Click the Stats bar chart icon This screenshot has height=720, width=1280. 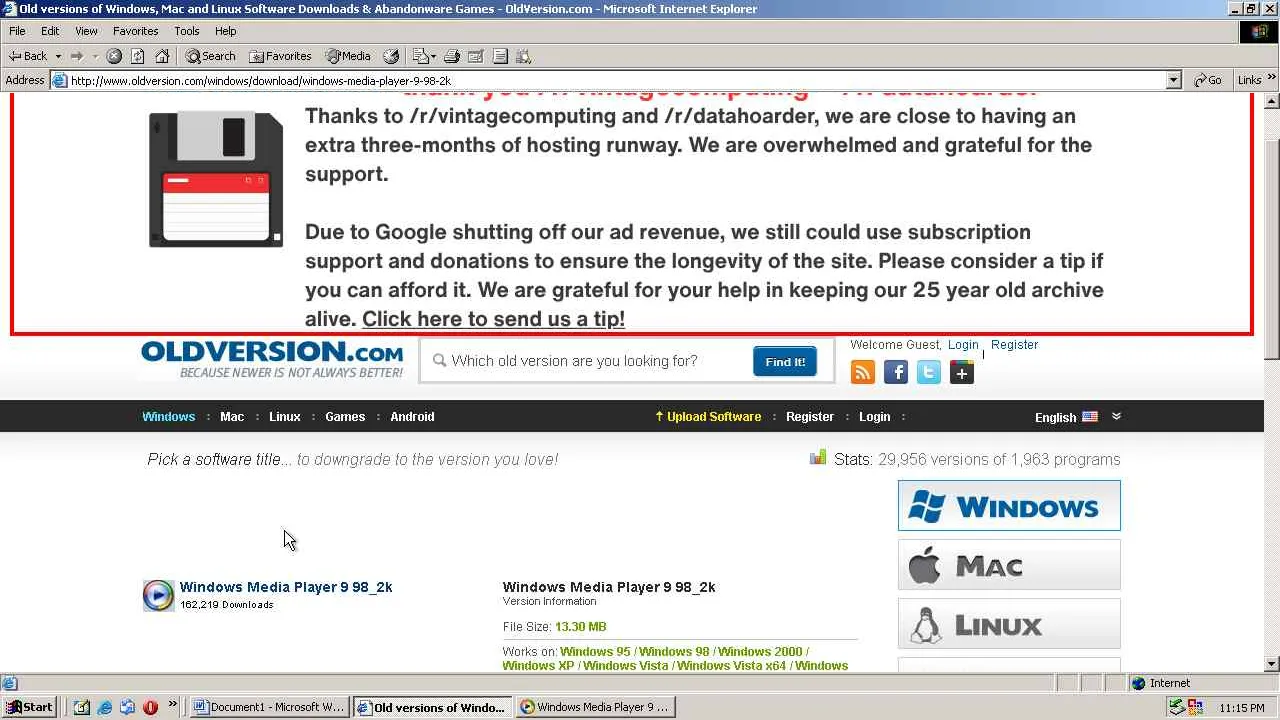(x=818, y=457)
